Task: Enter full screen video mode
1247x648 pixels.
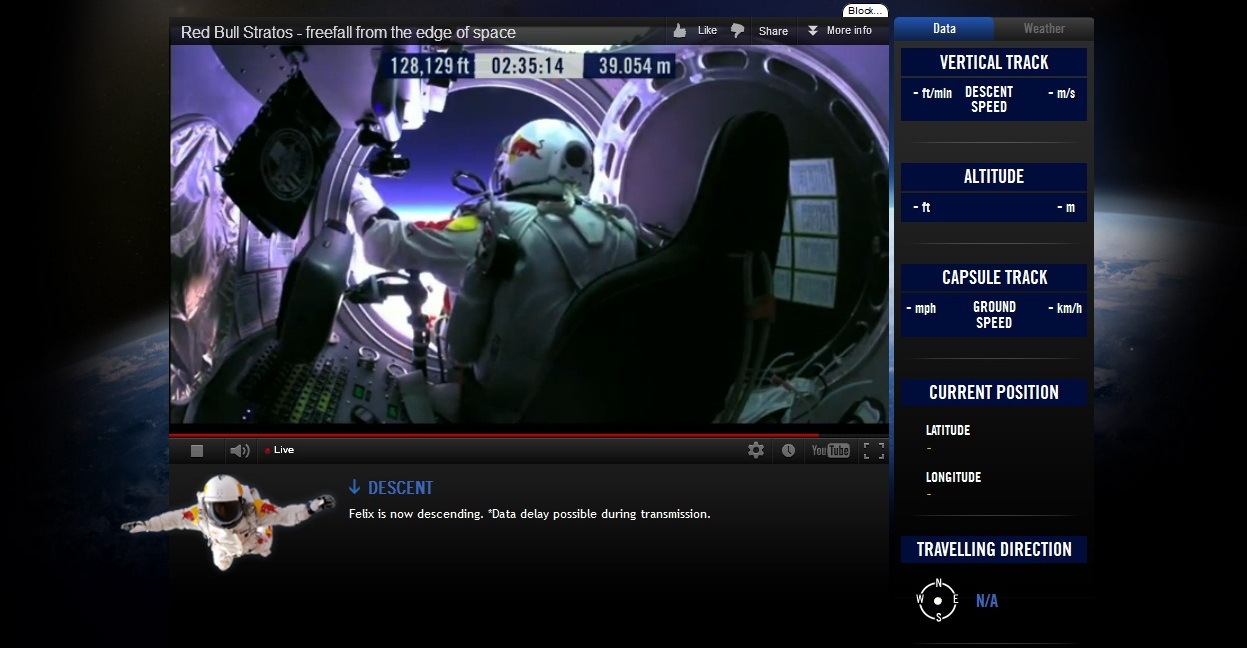Action: (x=873, y=450)
